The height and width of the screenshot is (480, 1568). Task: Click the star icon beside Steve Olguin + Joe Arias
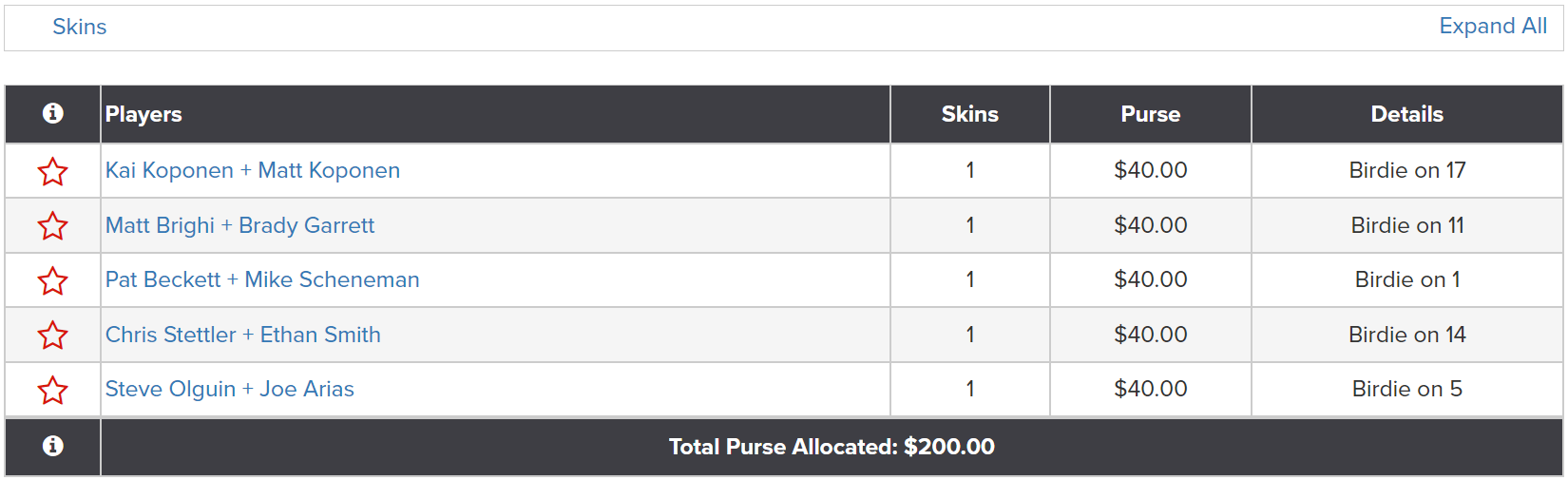(x=53, y=390)
